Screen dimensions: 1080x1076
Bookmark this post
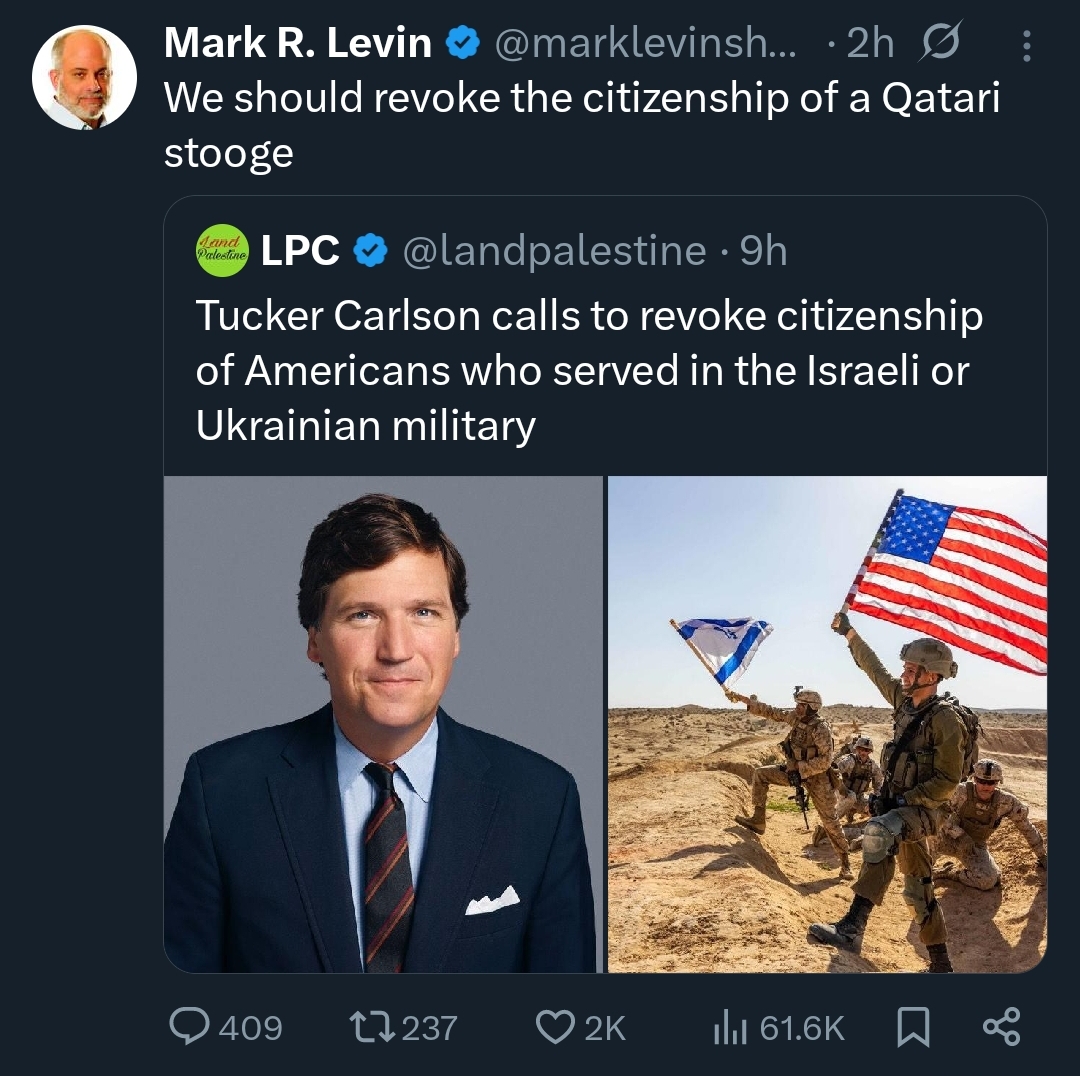coord(912,1027)
